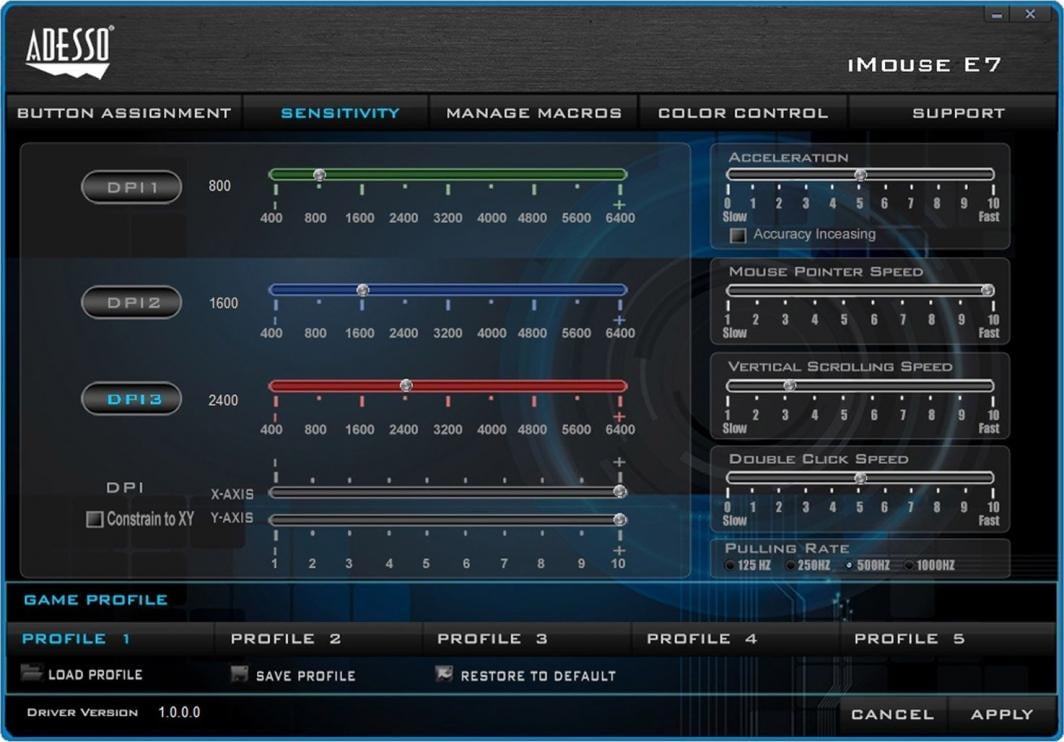Click the Y-AXIS slider handle

[620, 519]
